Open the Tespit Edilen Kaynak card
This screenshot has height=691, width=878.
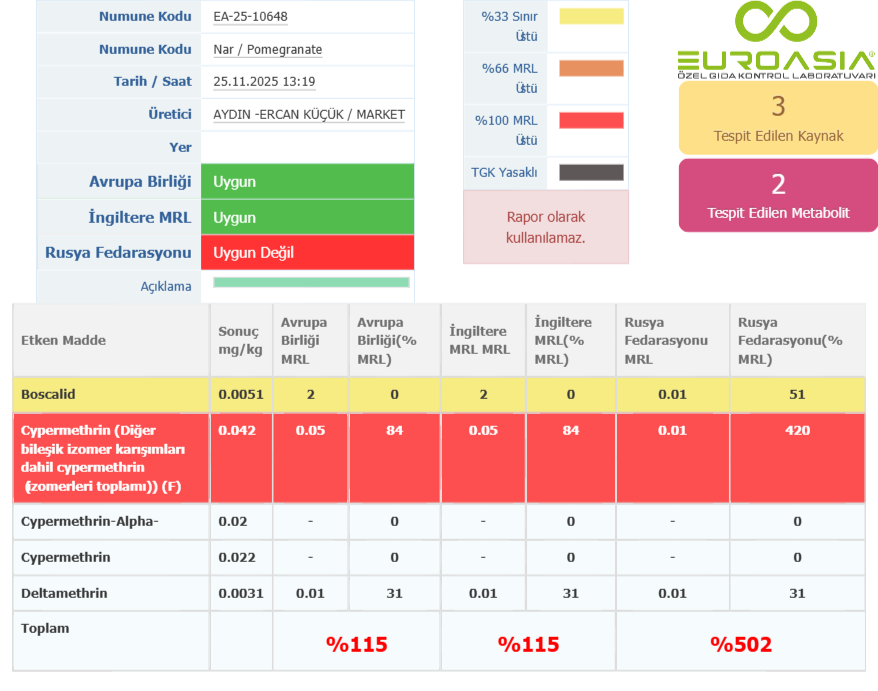click(x=778, y=117)
